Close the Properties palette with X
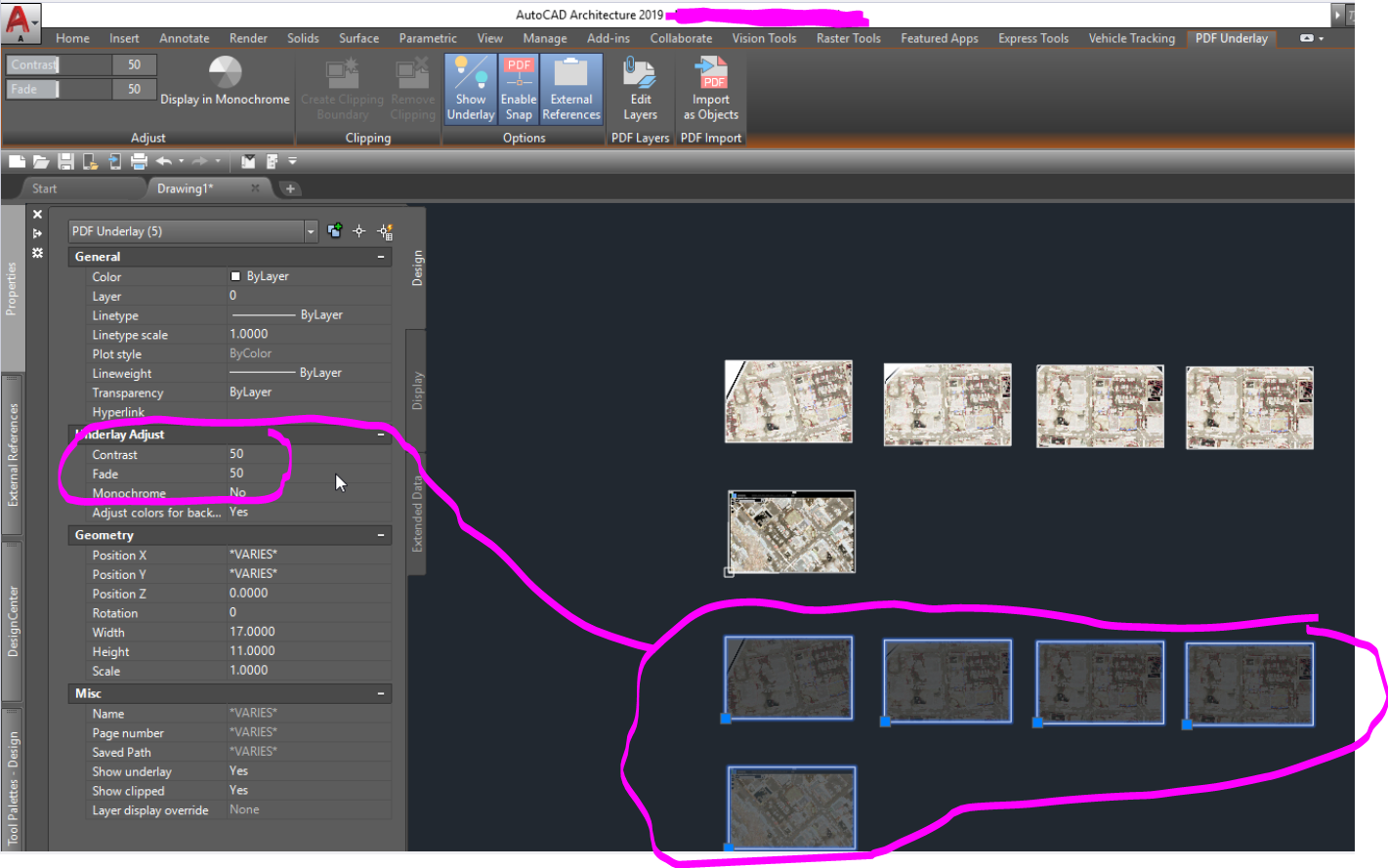 (37, 214)
